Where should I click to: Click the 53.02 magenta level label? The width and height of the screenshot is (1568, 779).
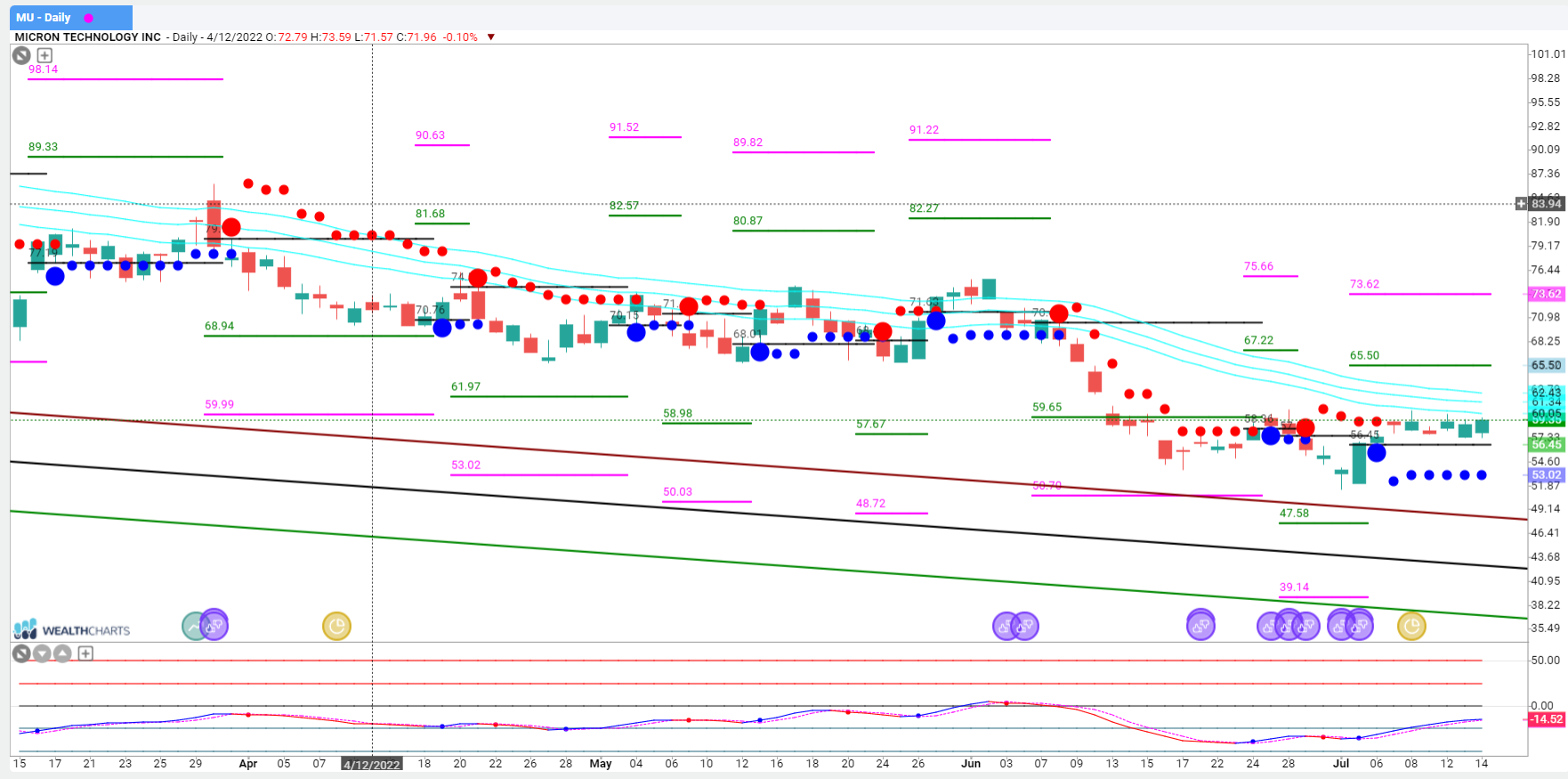click(x=465, y=465)
